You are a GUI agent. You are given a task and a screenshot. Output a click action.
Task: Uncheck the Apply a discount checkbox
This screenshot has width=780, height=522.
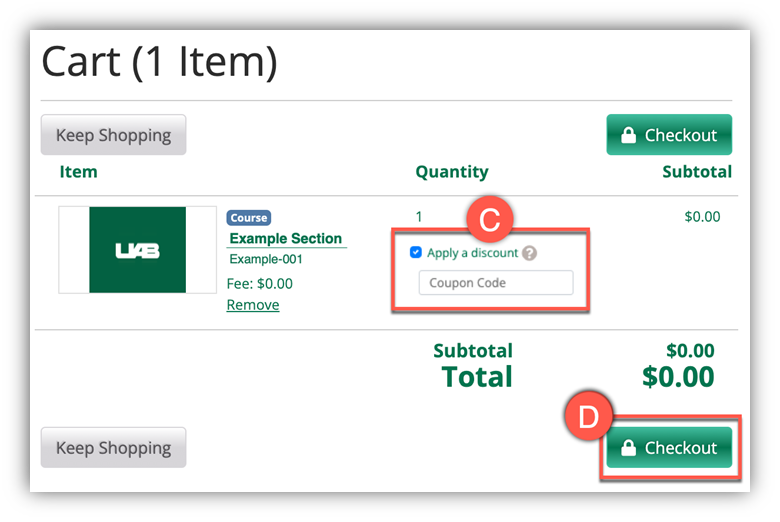(416, 253)
